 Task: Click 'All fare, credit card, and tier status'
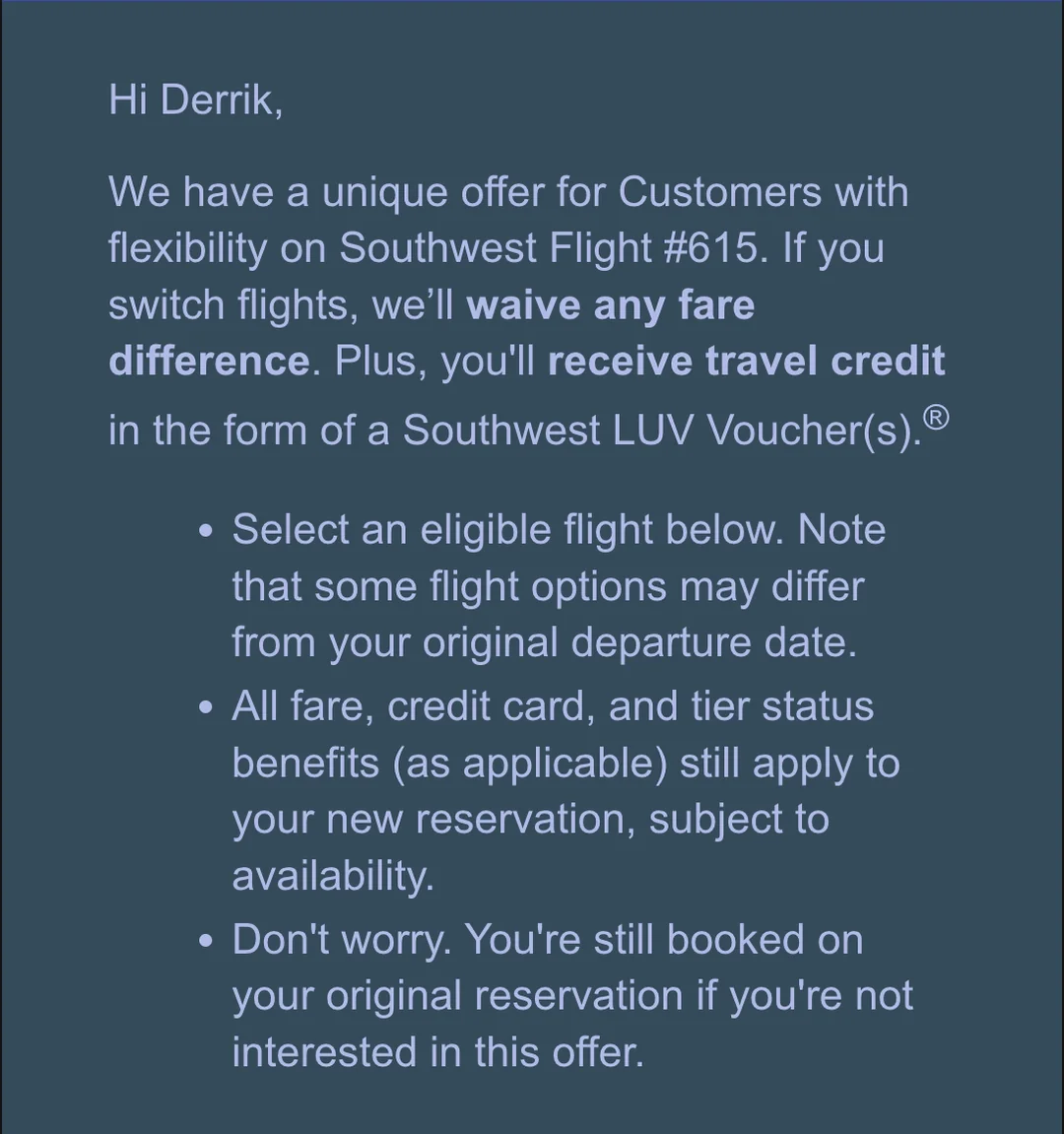tap(552, 706)
